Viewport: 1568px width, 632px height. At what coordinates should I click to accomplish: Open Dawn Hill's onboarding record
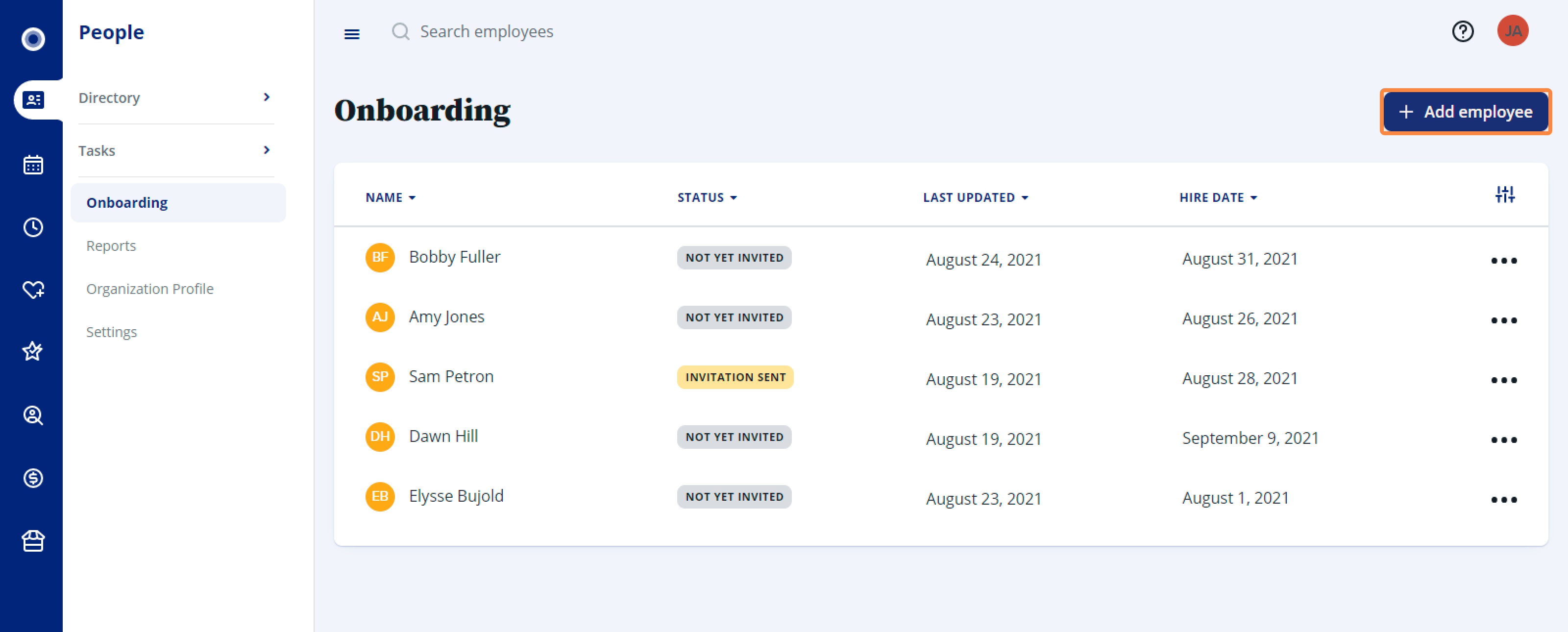pyautogui.click(x=443, y=436)
